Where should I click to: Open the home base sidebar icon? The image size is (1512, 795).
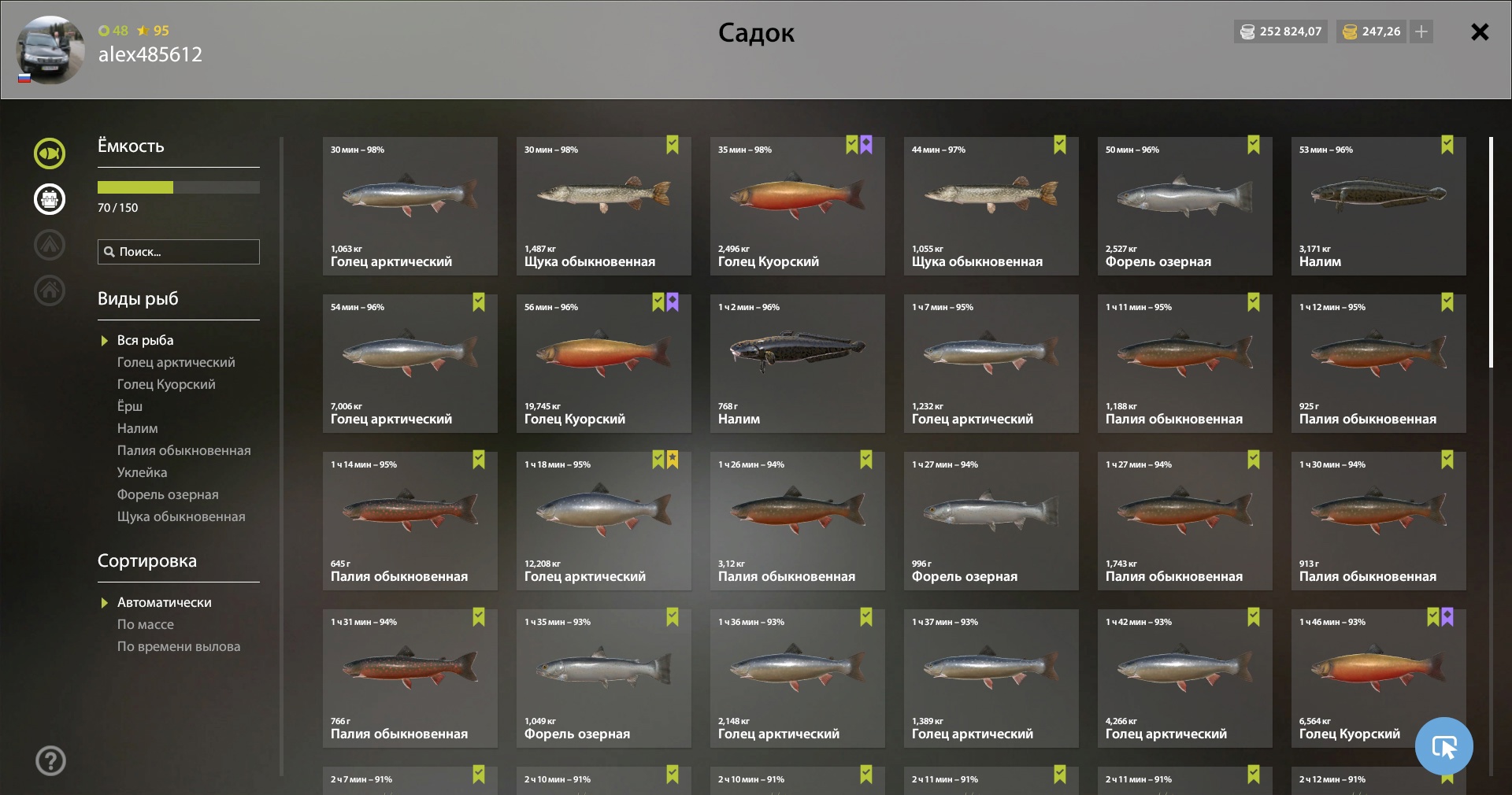(x=50, y=290)
